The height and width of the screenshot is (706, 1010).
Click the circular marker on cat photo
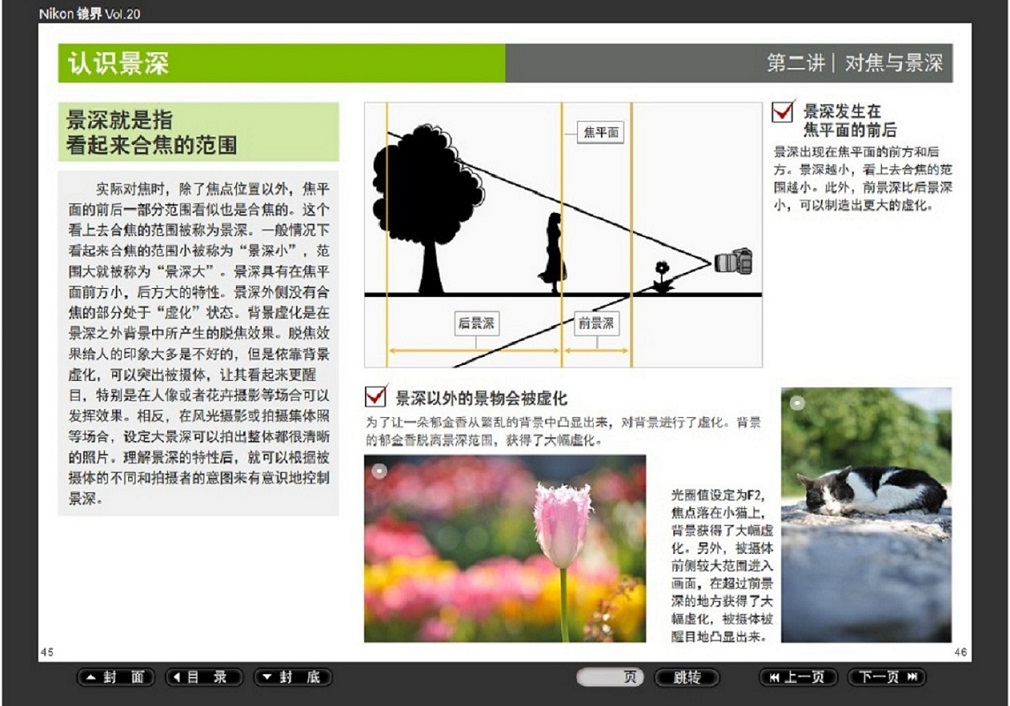[797, 403]
